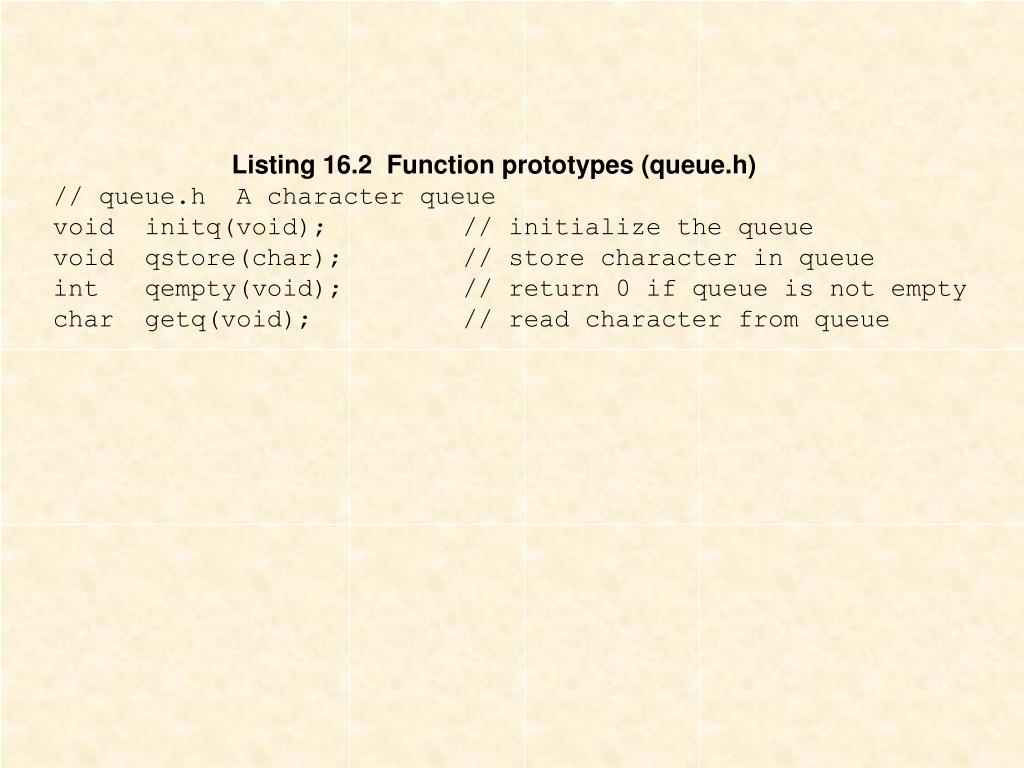Select the queue.h header comment line

pos(274,197)
